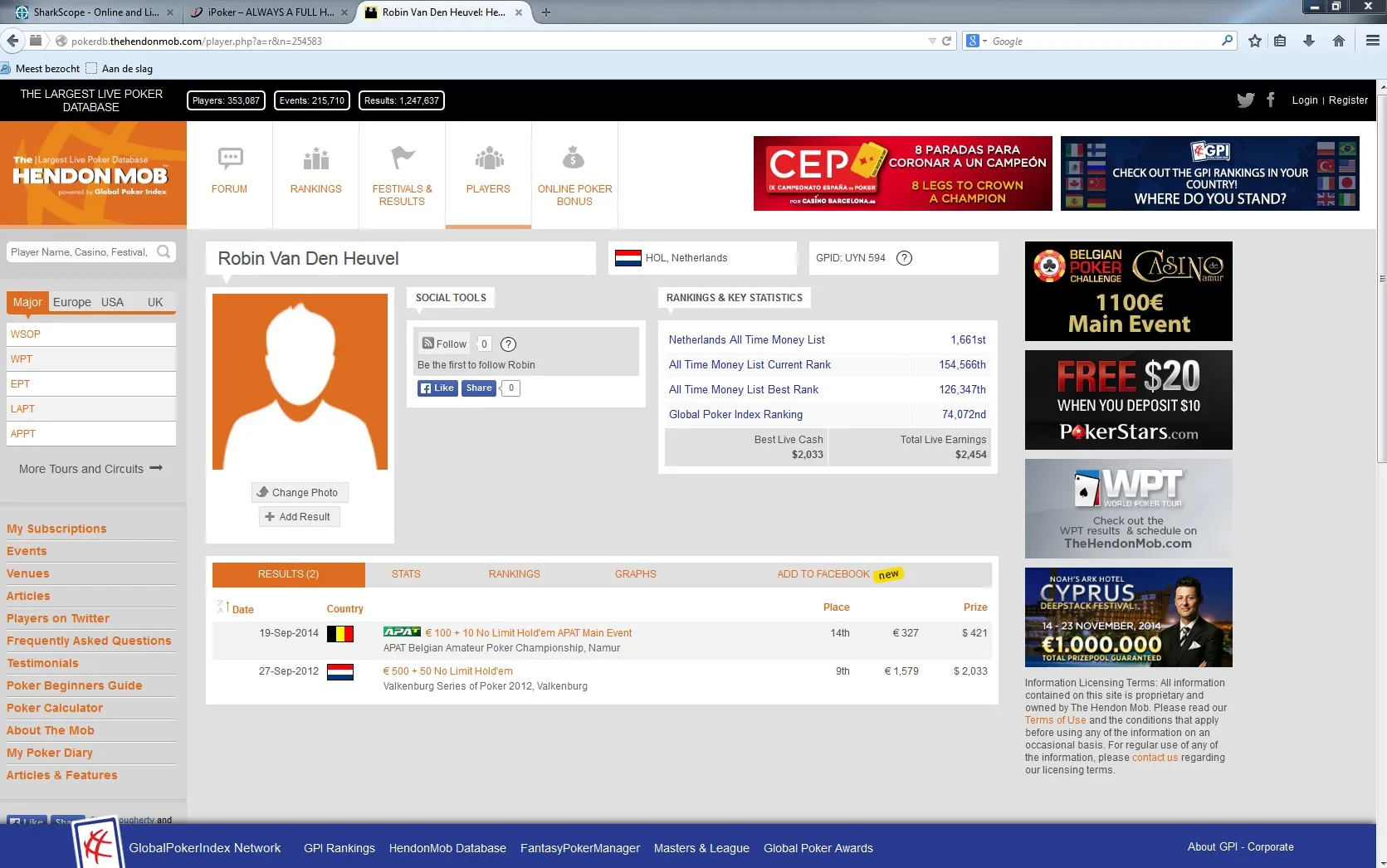Expand the URL history dropdown arrow

tap(931, 41)
